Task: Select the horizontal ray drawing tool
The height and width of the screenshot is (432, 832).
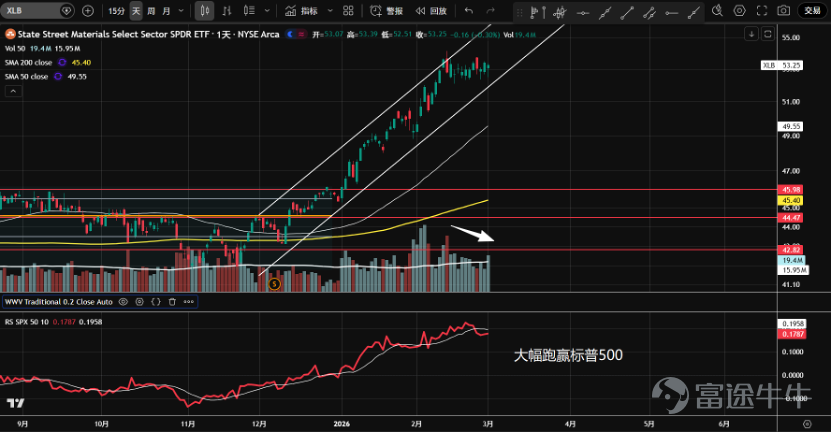Action: click(672, 12)
